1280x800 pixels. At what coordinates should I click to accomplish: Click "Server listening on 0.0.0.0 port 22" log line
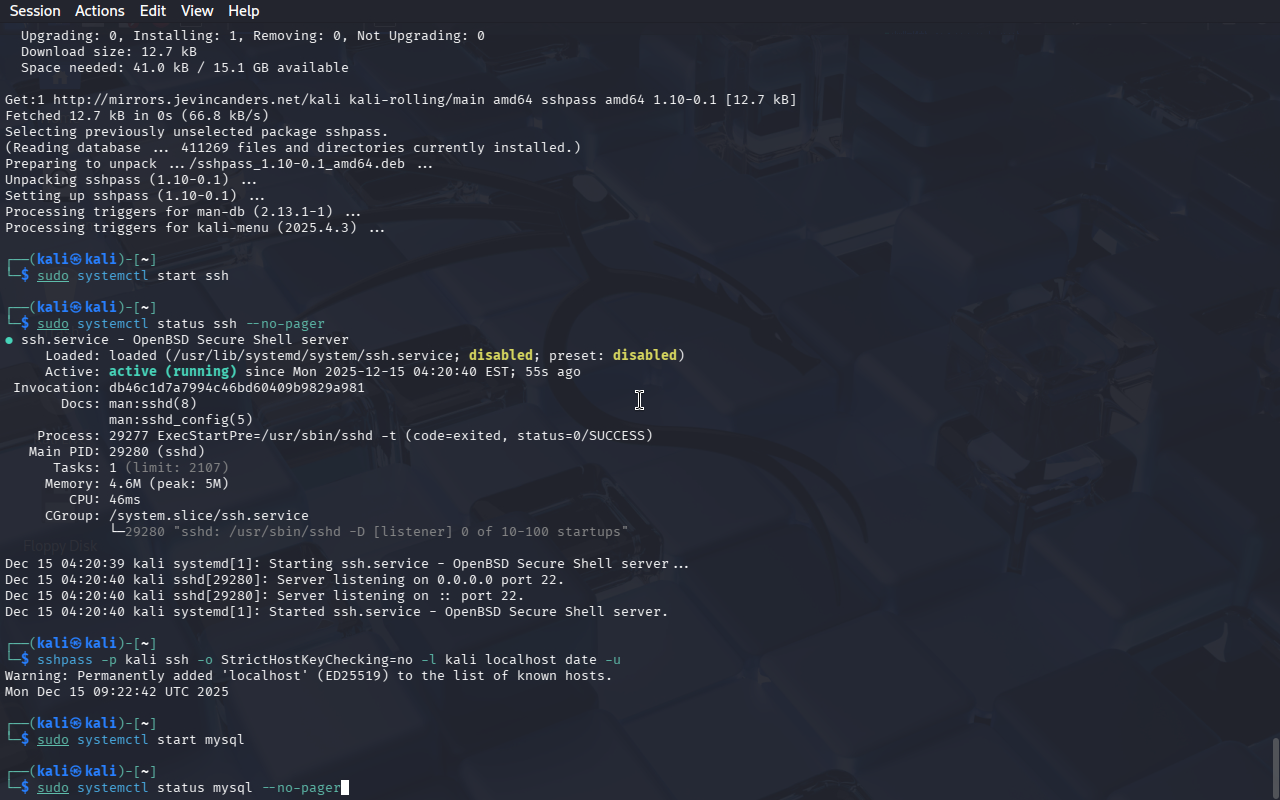285,580
